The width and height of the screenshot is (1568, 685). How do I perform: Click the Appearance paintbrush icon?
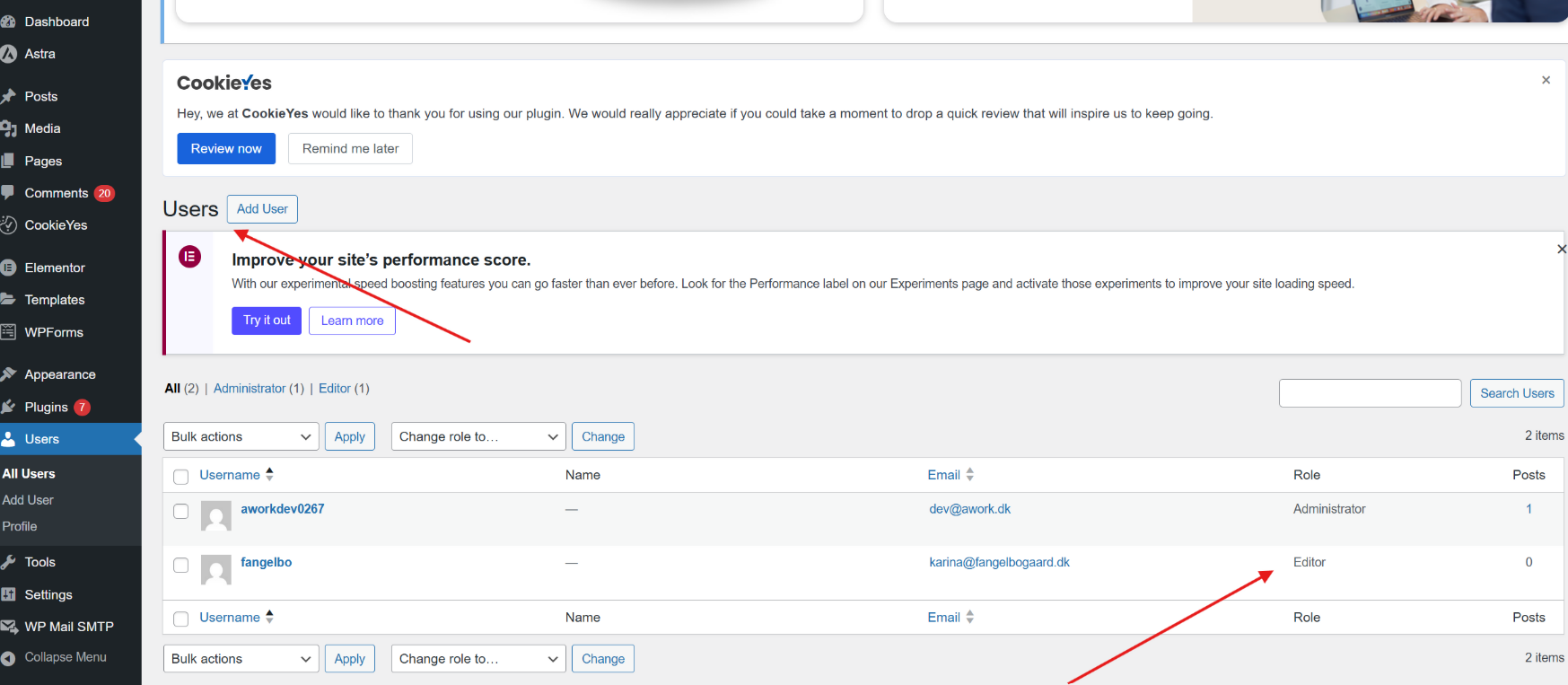[9, 374]
